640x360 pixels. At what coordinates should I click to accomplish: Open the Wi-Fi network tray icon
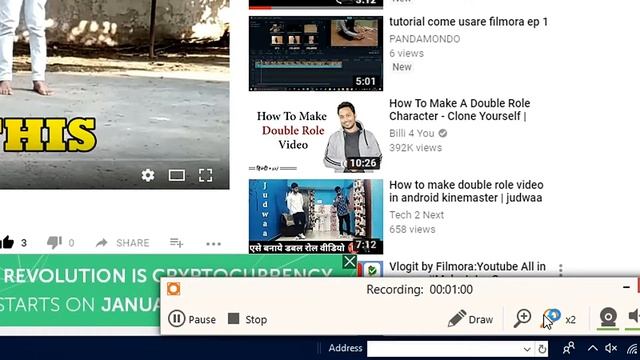click(x=633, y=349)
